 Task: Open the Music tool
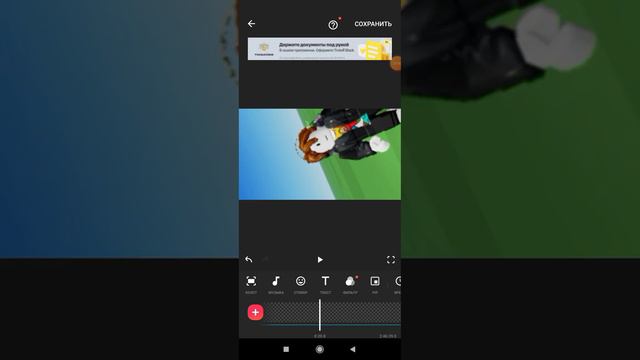pyautogui.click(x=276, y=284)
